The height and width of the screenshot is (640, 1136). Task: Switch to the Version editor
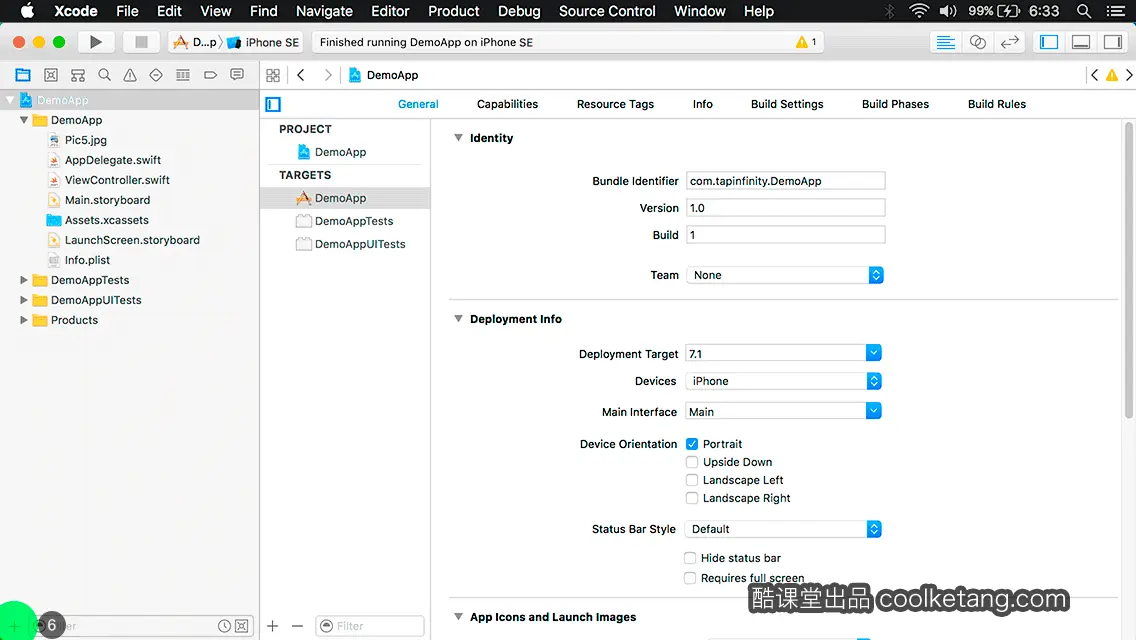(x=1009, y=42)
